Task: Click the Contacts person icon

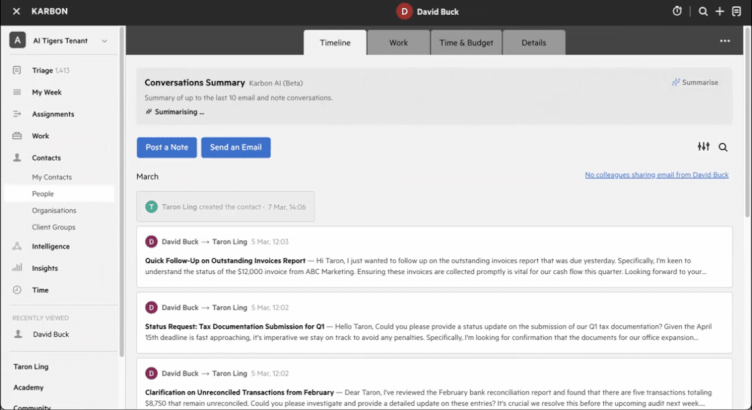Action: tap(17, 157)
